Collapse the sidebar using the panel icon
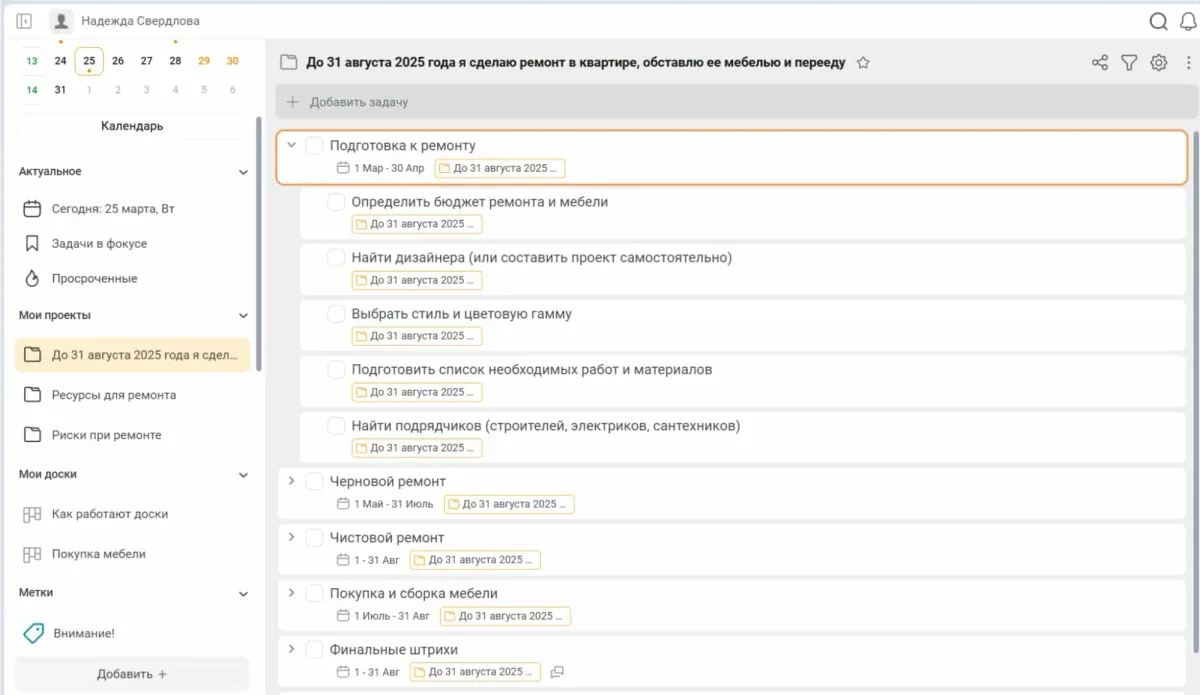Image resolution: width=1200 pixels, height=695 pixels. pyautogui.click(x=22, y=20)
